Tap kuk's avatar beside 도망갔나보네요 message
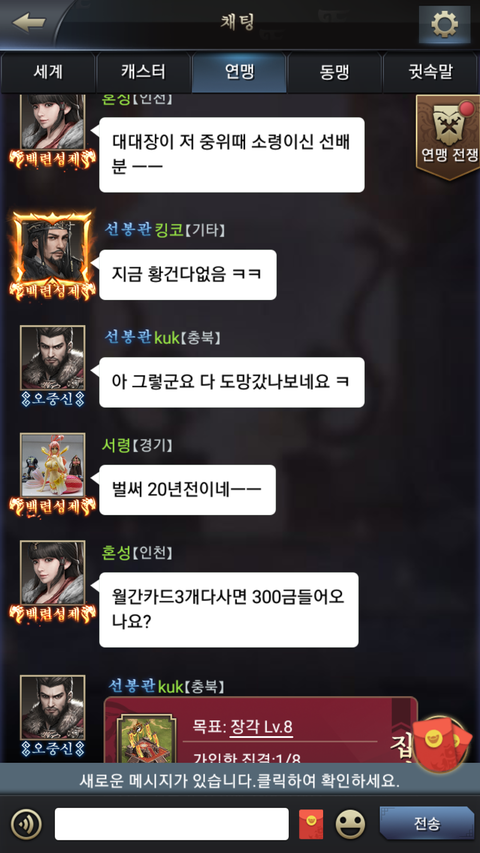This screenshot has width=480, height=853. click(53, 358)
